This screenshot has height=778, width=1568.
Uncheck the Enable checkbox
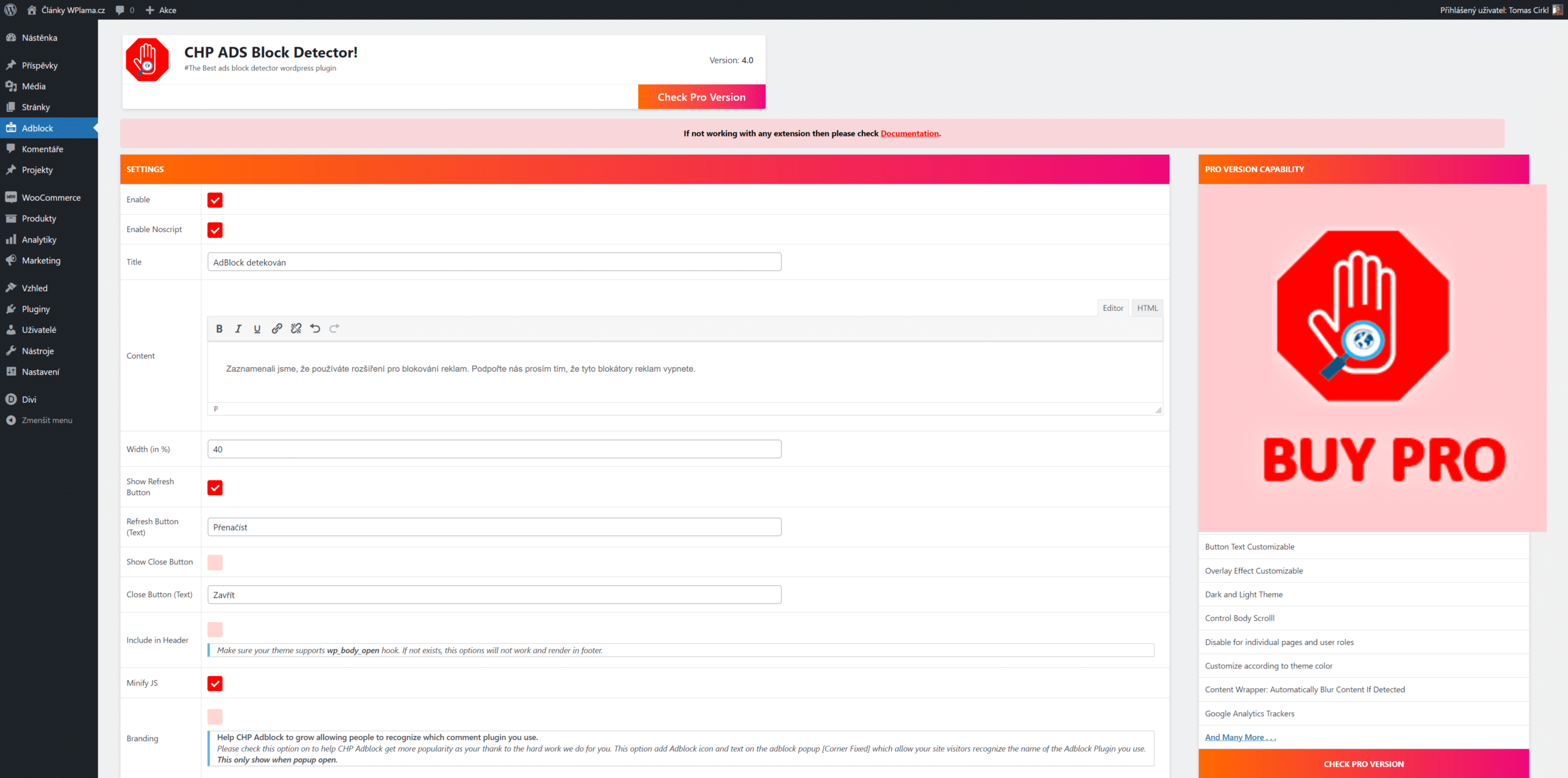(215, 200)
